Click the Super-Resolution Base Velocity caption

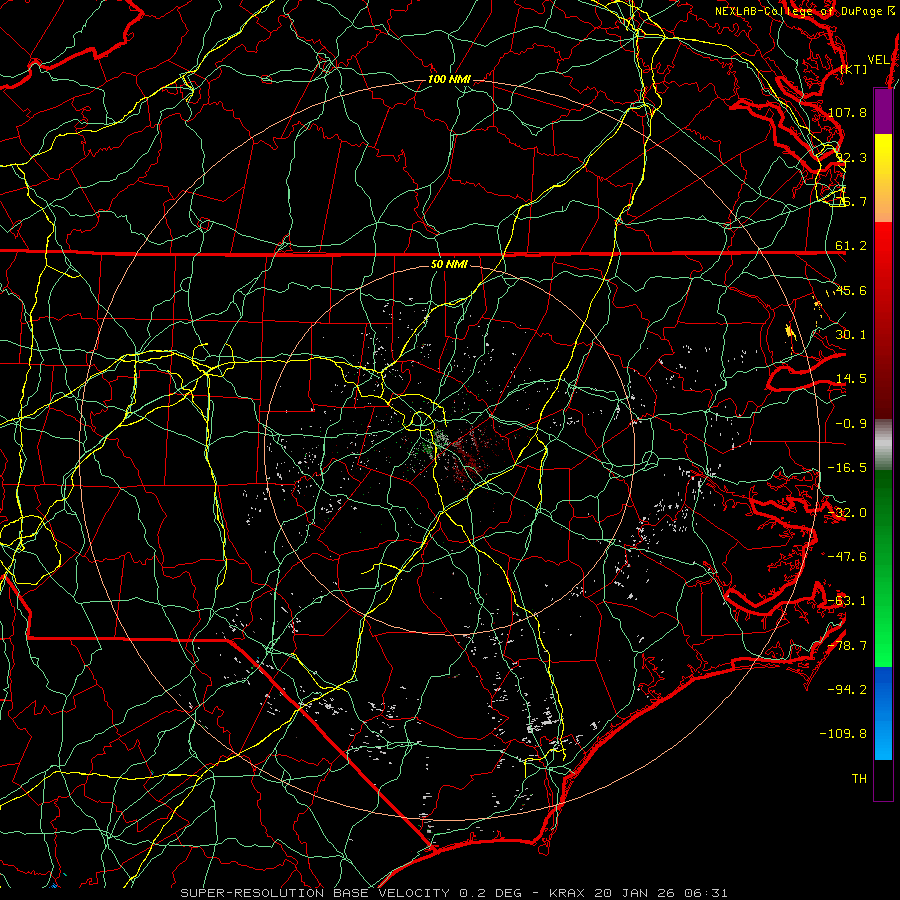point(453,893)
